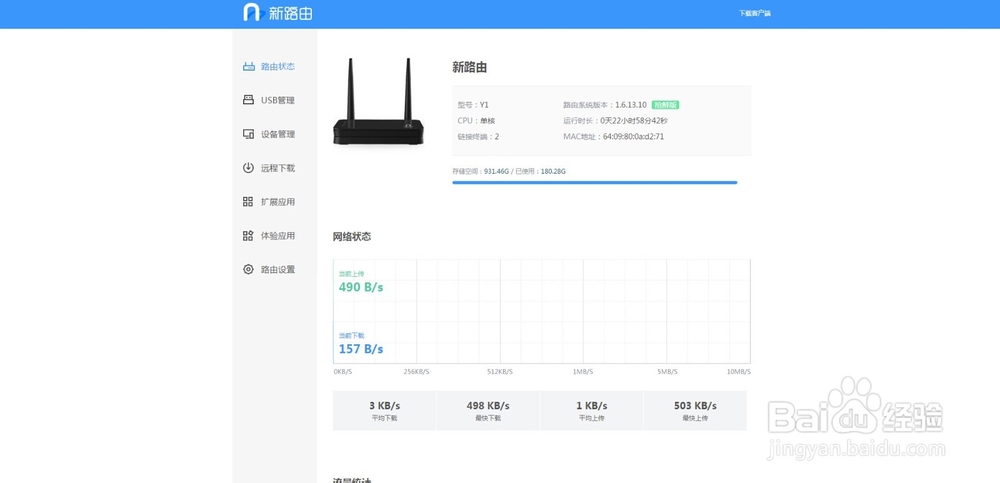Click the 新路由 logo icon in header

252,13
